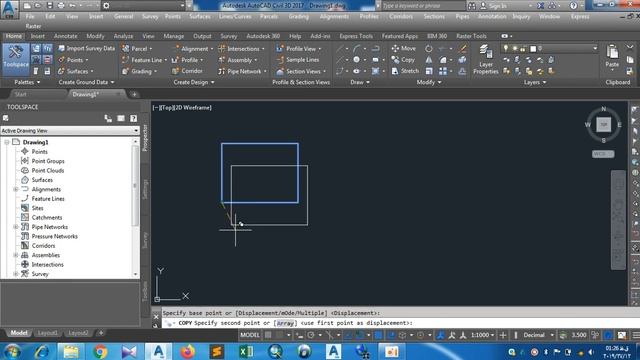Open the Alignments menu in menu bar
640x360 pixels.
334,16
